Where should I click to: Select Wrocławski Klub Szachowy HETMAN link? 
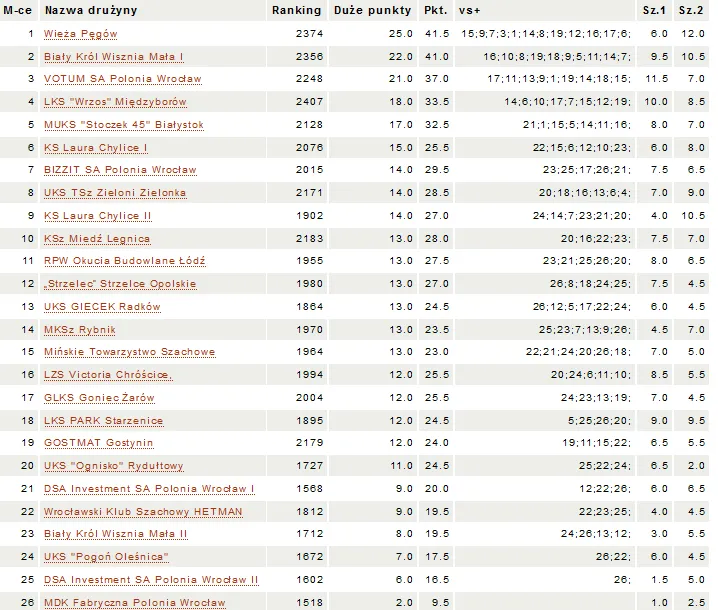pyautogui.click(x=142, y=512)
